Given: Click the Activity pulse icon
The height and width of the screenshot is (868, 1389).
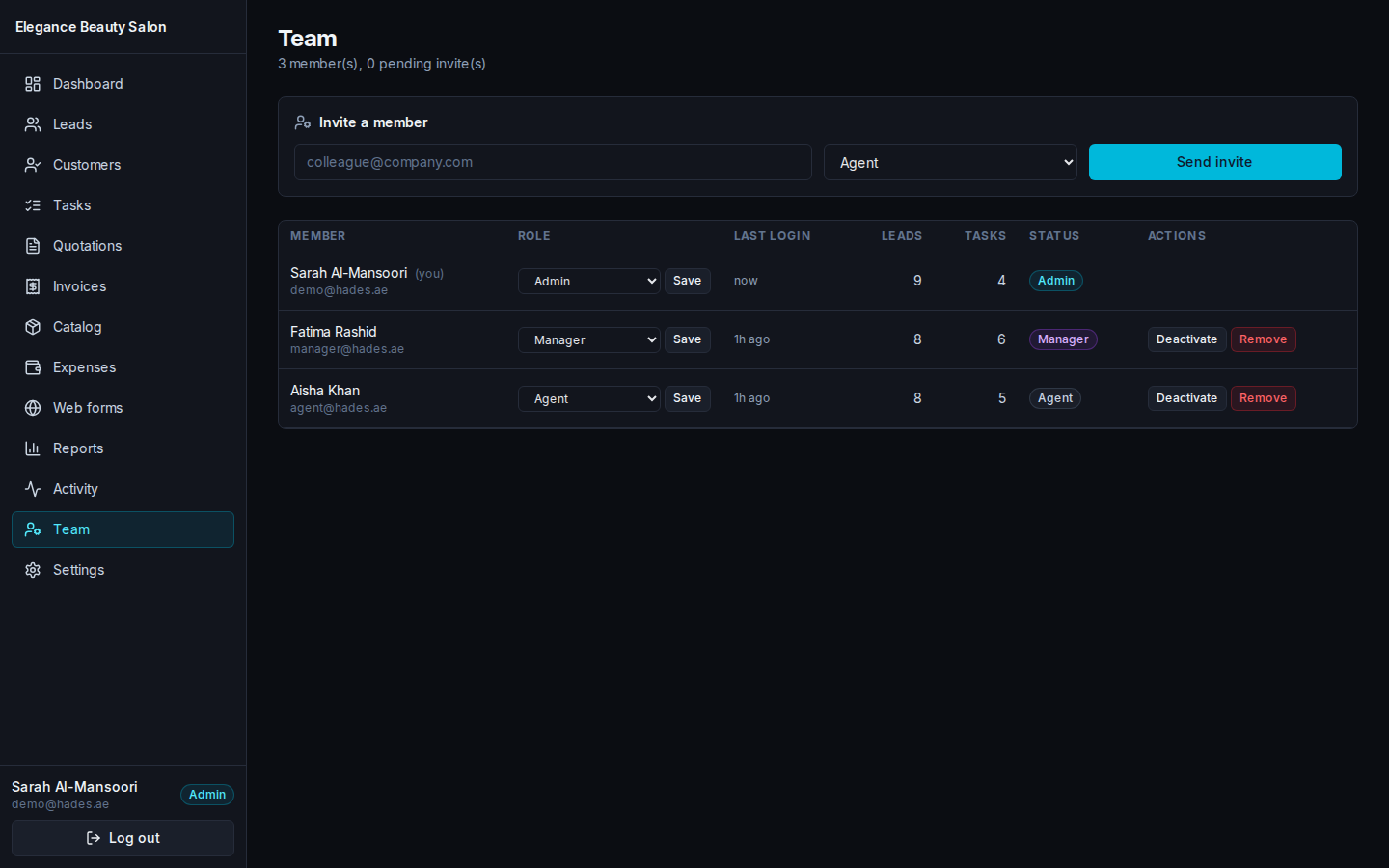Looking at the screenshot, I should [33, 489].
